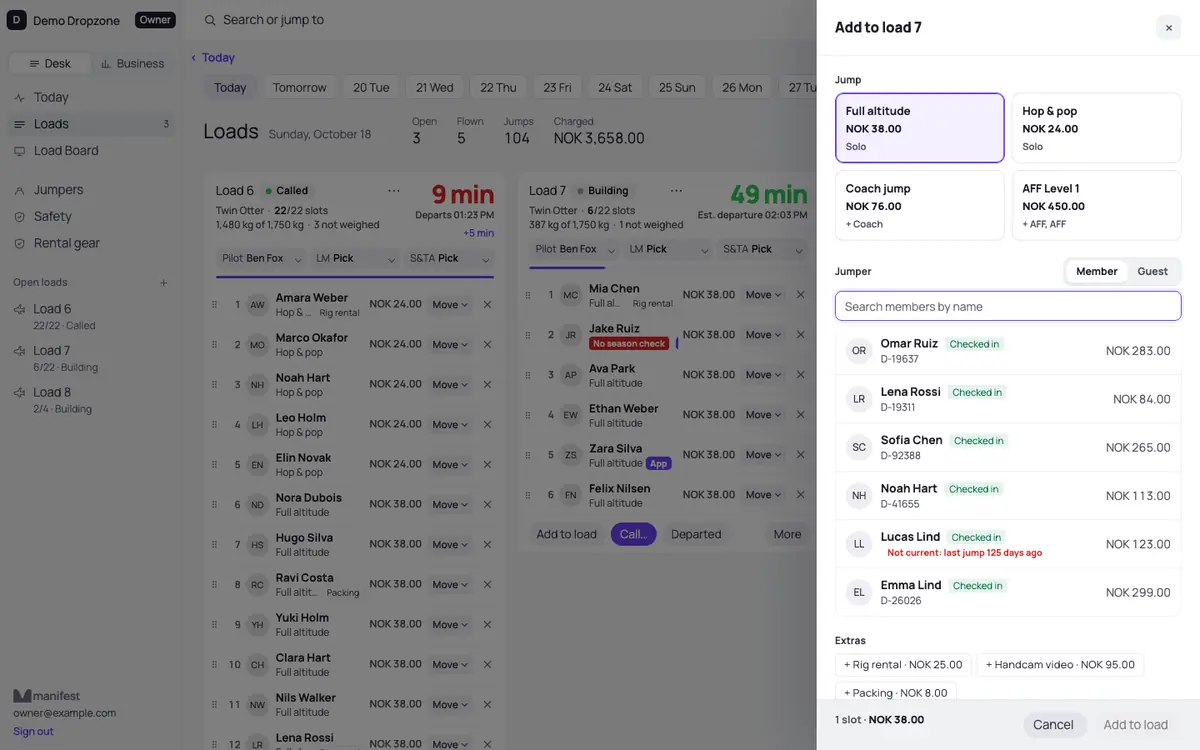The image size is (1200, 750).
Task: Toggle Packing extra NOK 8.00
Action: tap(896, 693)
